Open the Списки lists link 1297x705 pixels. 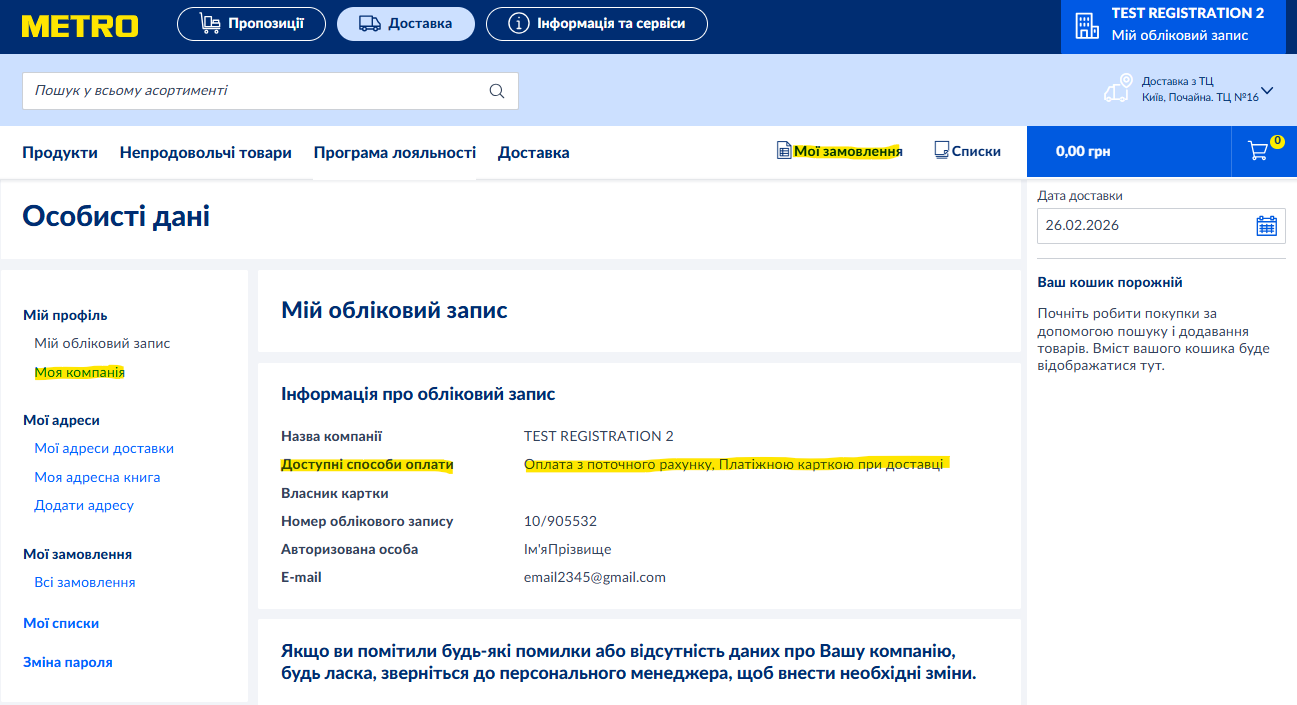pos(976,151)
